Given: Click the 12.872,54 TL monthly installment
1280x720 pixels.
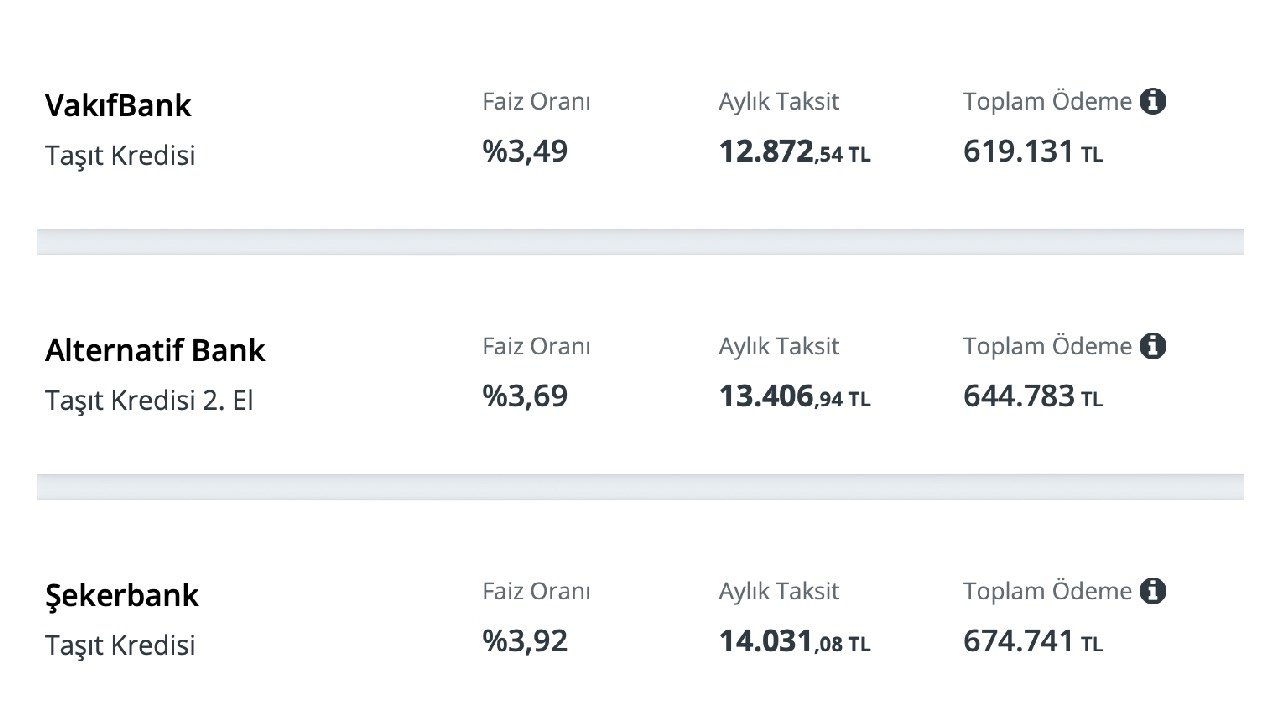Looking at the screenshot, I should pos(795,152).
